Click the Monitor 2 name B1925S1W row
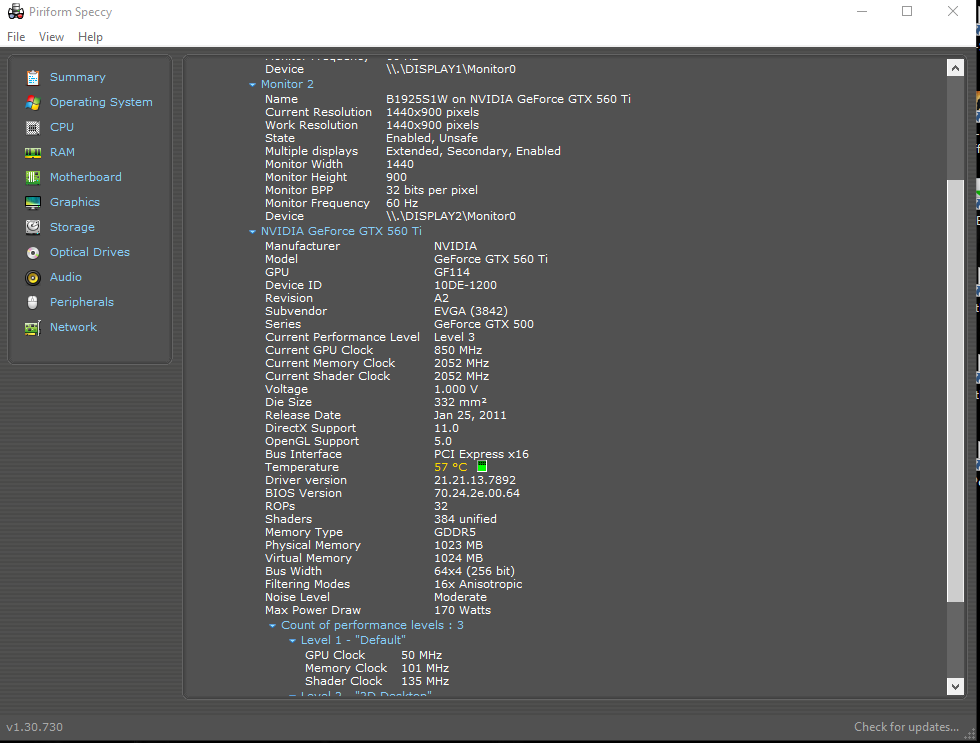Viewport: 980px width, 743px height. point(448,99)
